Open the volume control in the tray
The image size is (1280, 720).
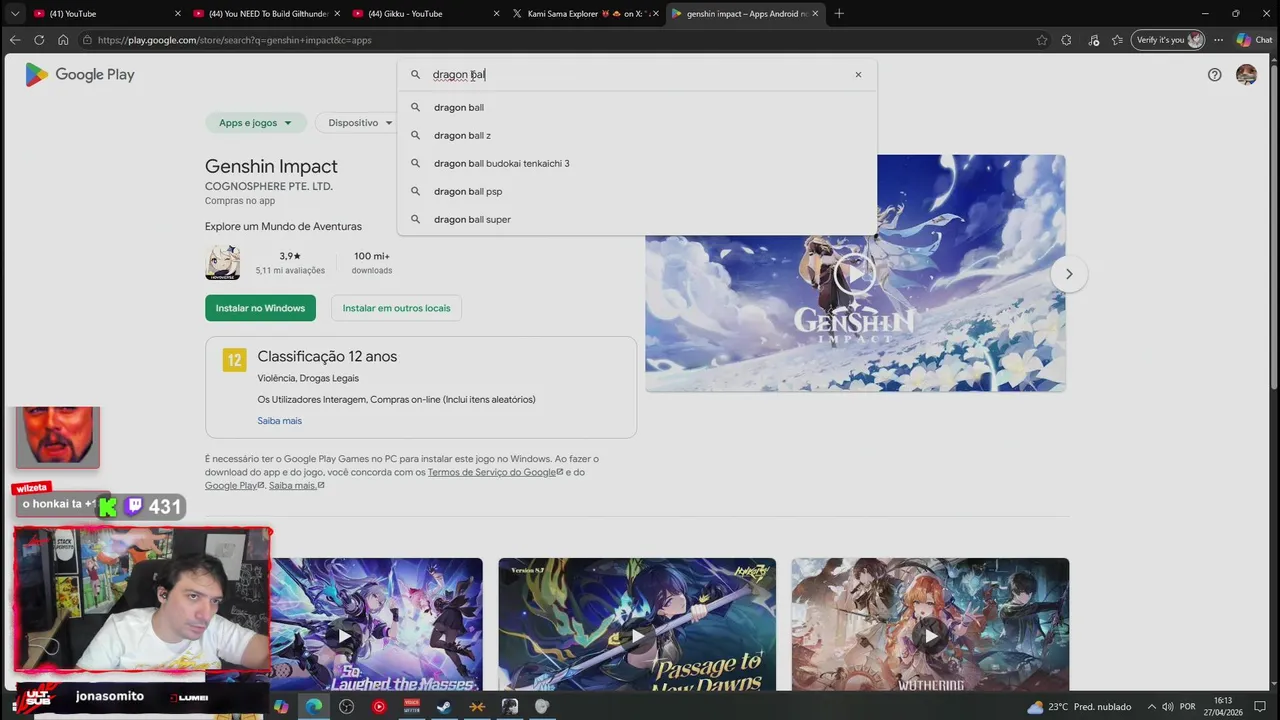click(1167, 707)
